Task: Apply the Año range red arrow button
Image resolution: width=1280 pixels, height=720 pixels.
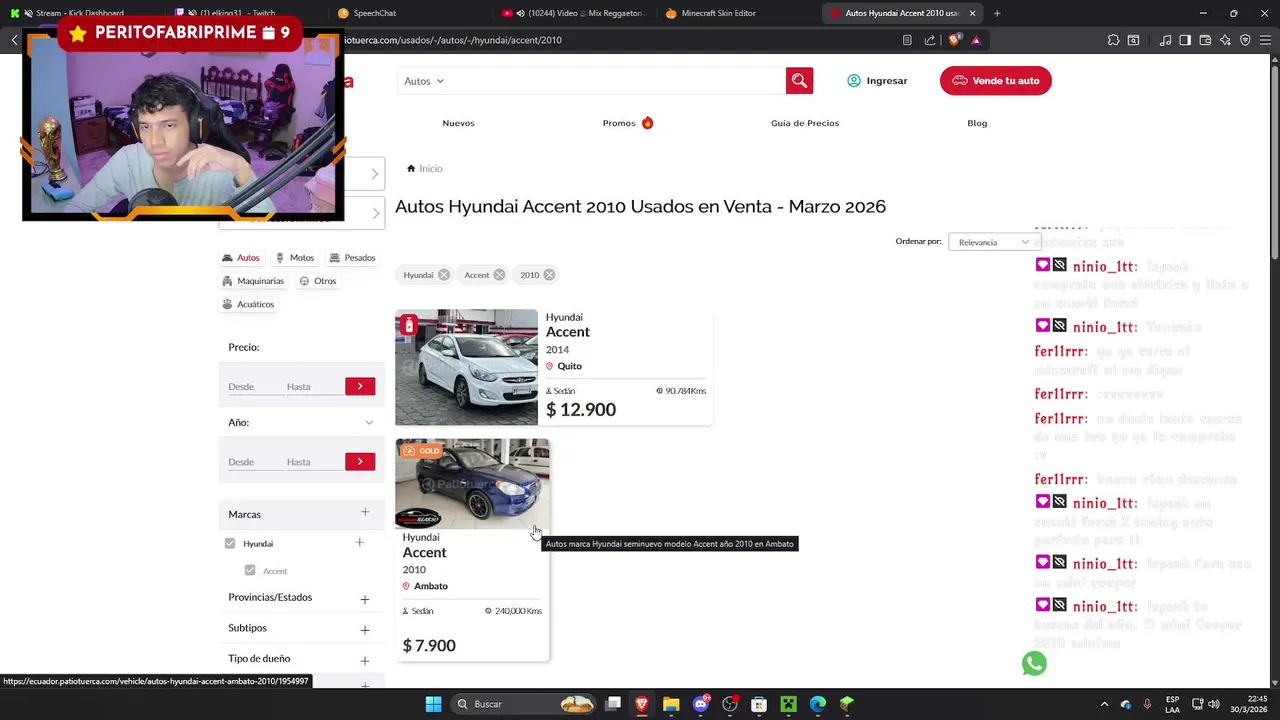Action: tap(360, 461)
